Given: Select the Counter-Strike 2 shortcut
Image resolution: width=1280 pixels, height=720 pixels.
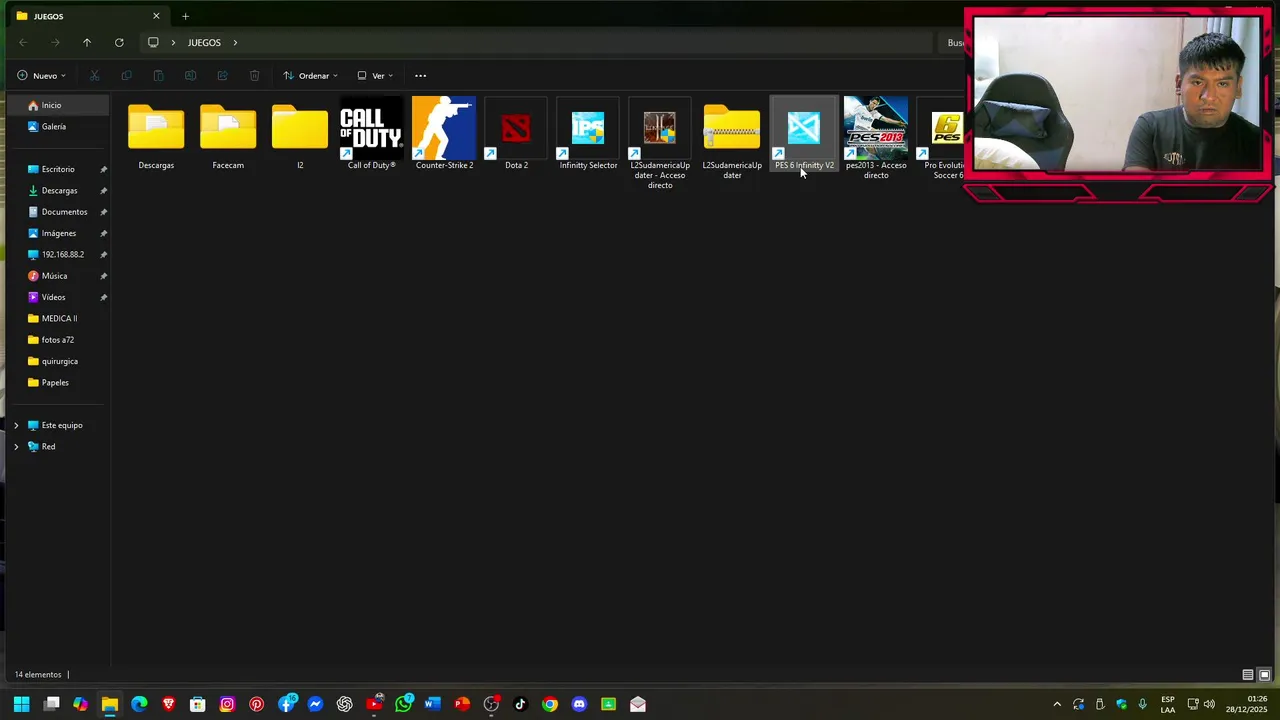Looking at the screenshot, I should (444, 134).
